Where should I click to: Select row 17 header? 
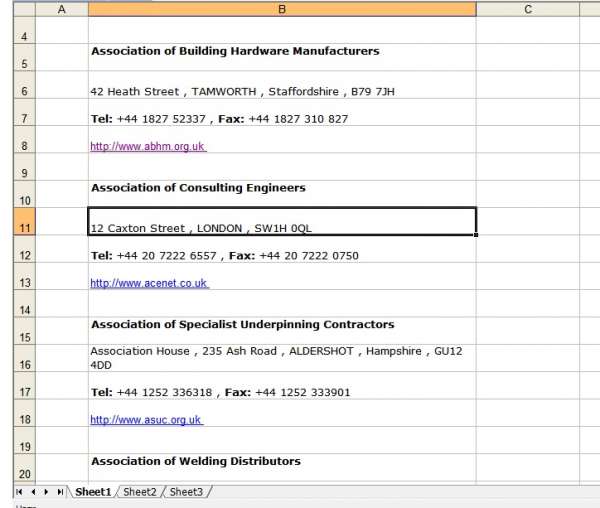click(24, 386)
